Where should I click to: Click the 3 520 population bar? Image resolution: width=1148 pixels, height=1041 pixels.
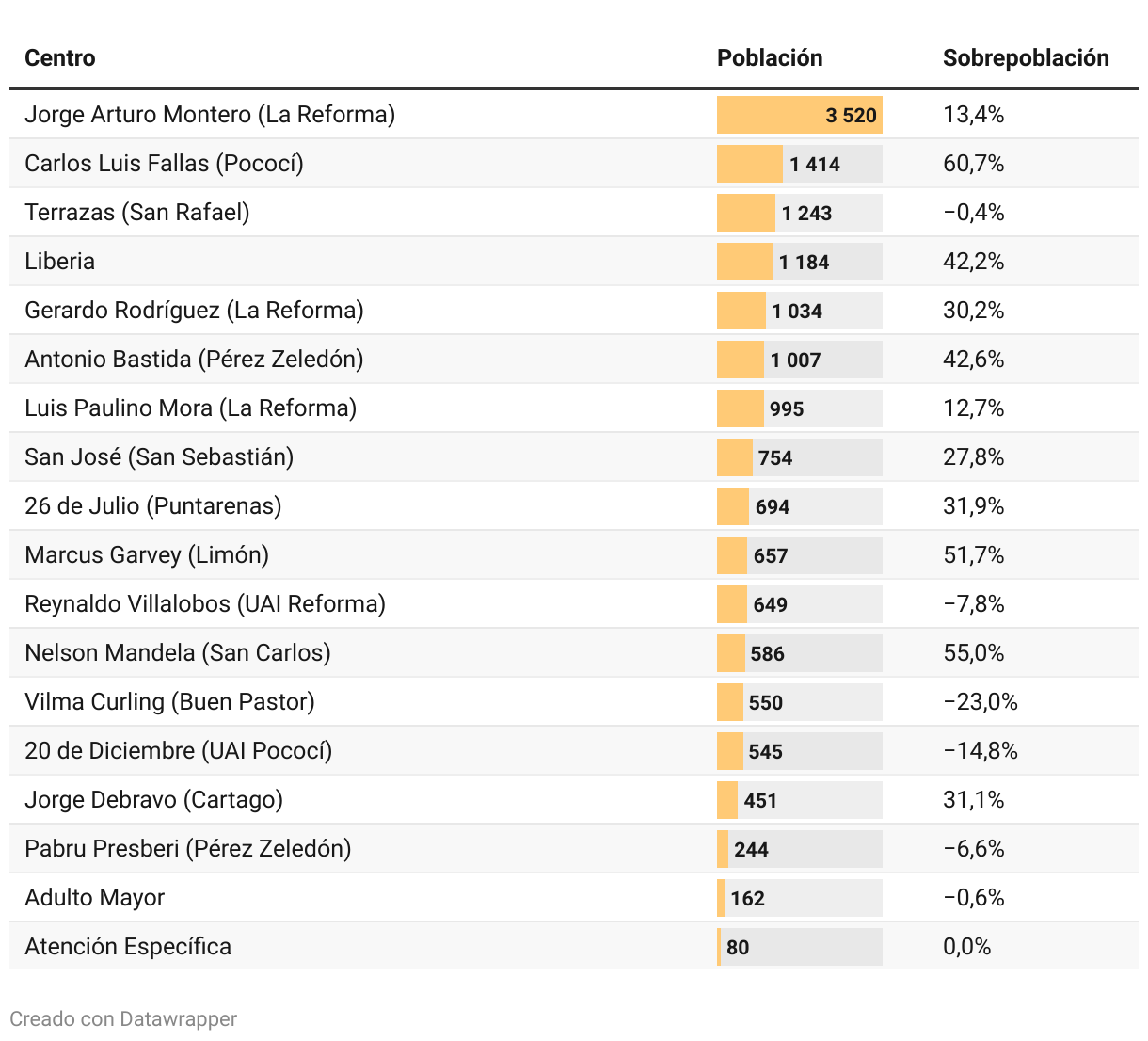(x=799, y=115)
